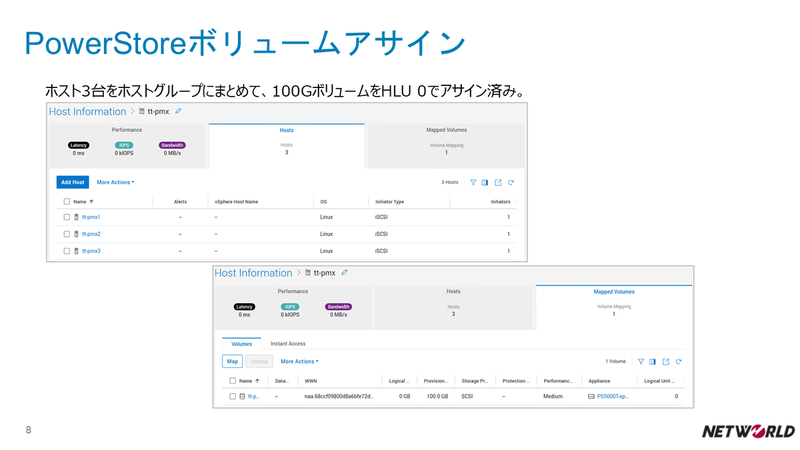Open the filter icon next to 1 Volume

[641, 361]
